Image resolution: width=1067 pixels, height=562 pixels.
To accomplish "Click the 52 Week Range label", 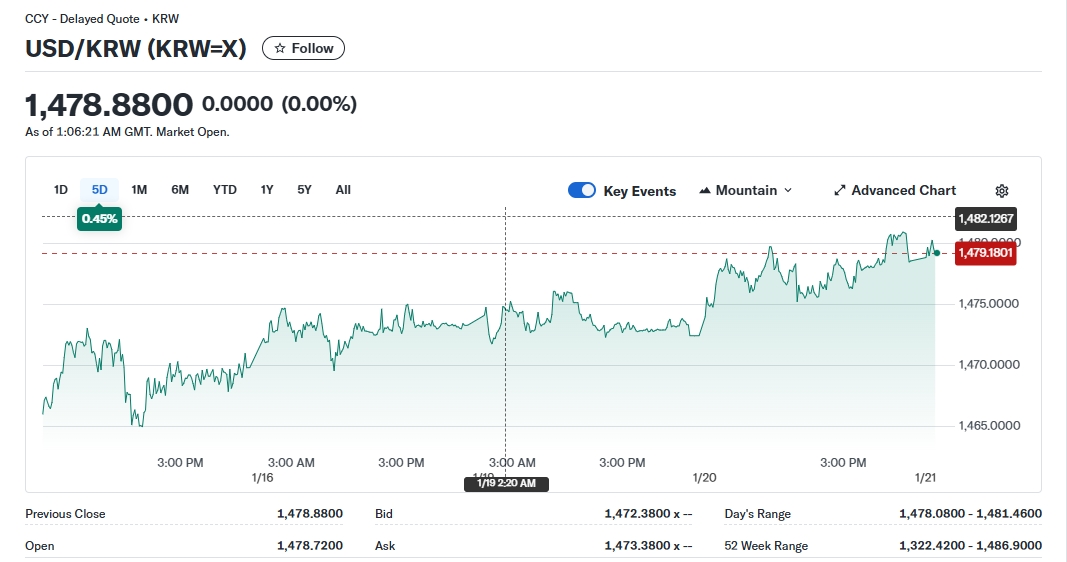I will pyautogui.click(x=766, y=546).
